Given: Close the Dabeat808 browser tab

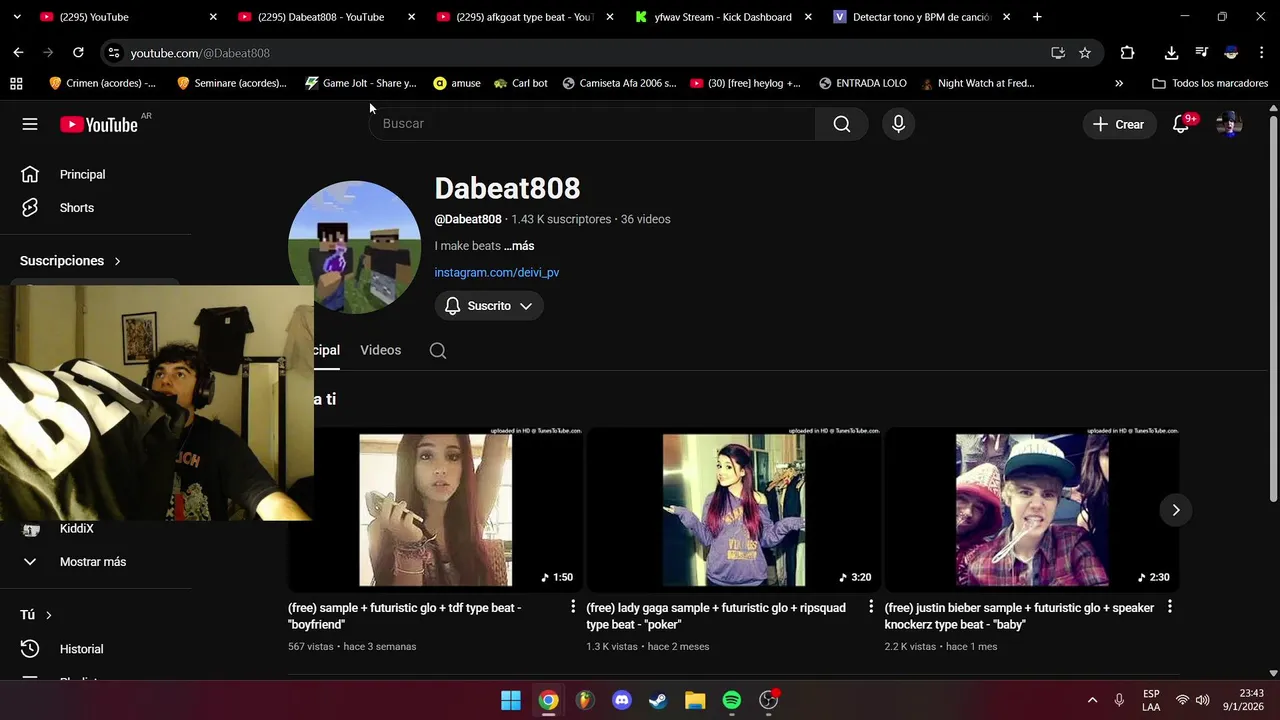Looking at the screenshot, I should 411,17.
